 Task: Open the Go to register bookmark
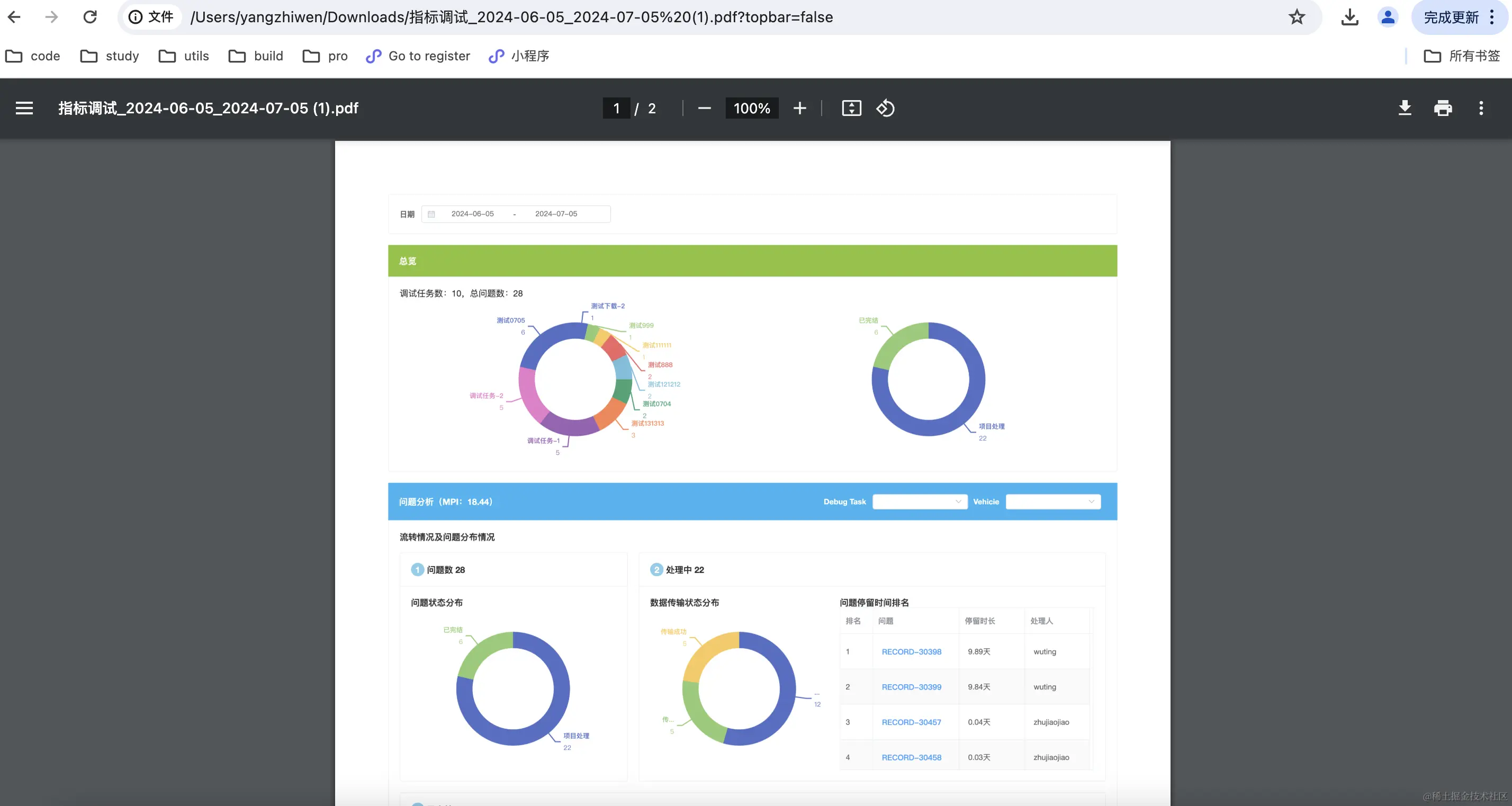418,56
